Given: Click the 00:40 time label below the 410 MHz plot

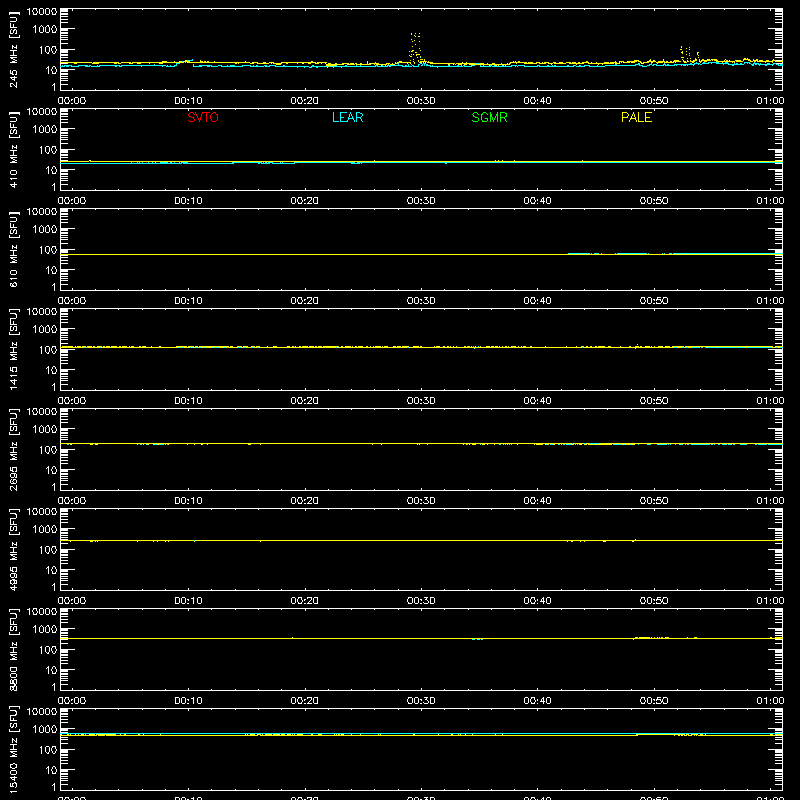Looking at the screenshot, I should pos(537,201).
